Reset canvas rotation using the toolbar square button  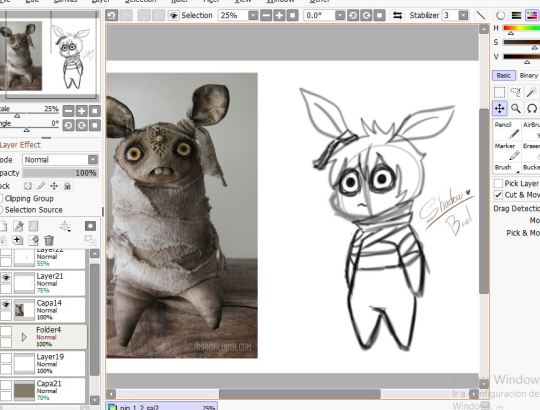[x=379, y=15]
